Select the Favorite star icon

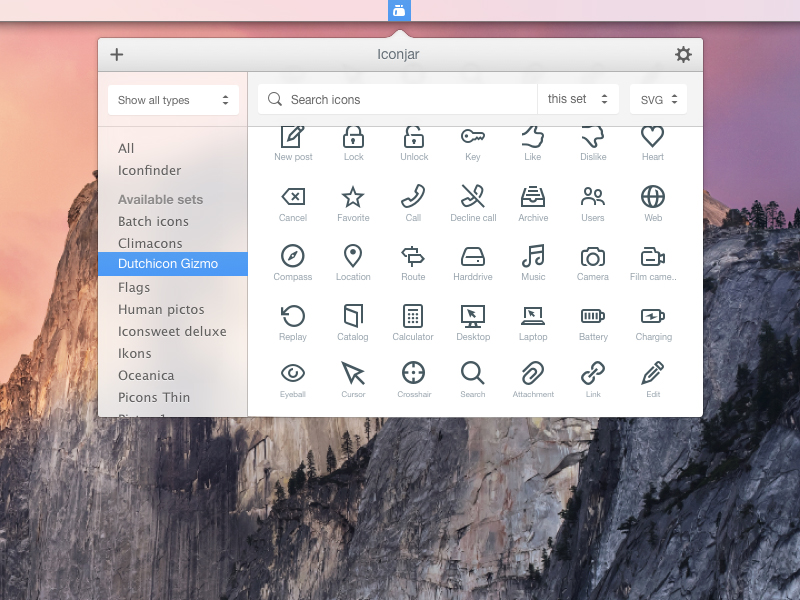click(353, 197)
